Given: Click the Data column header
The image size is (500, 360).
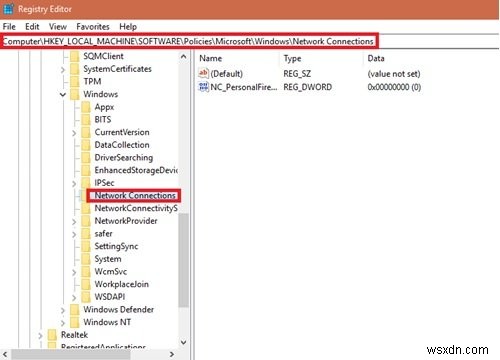Looking at the screenshot, I should (x=376, y=58).
